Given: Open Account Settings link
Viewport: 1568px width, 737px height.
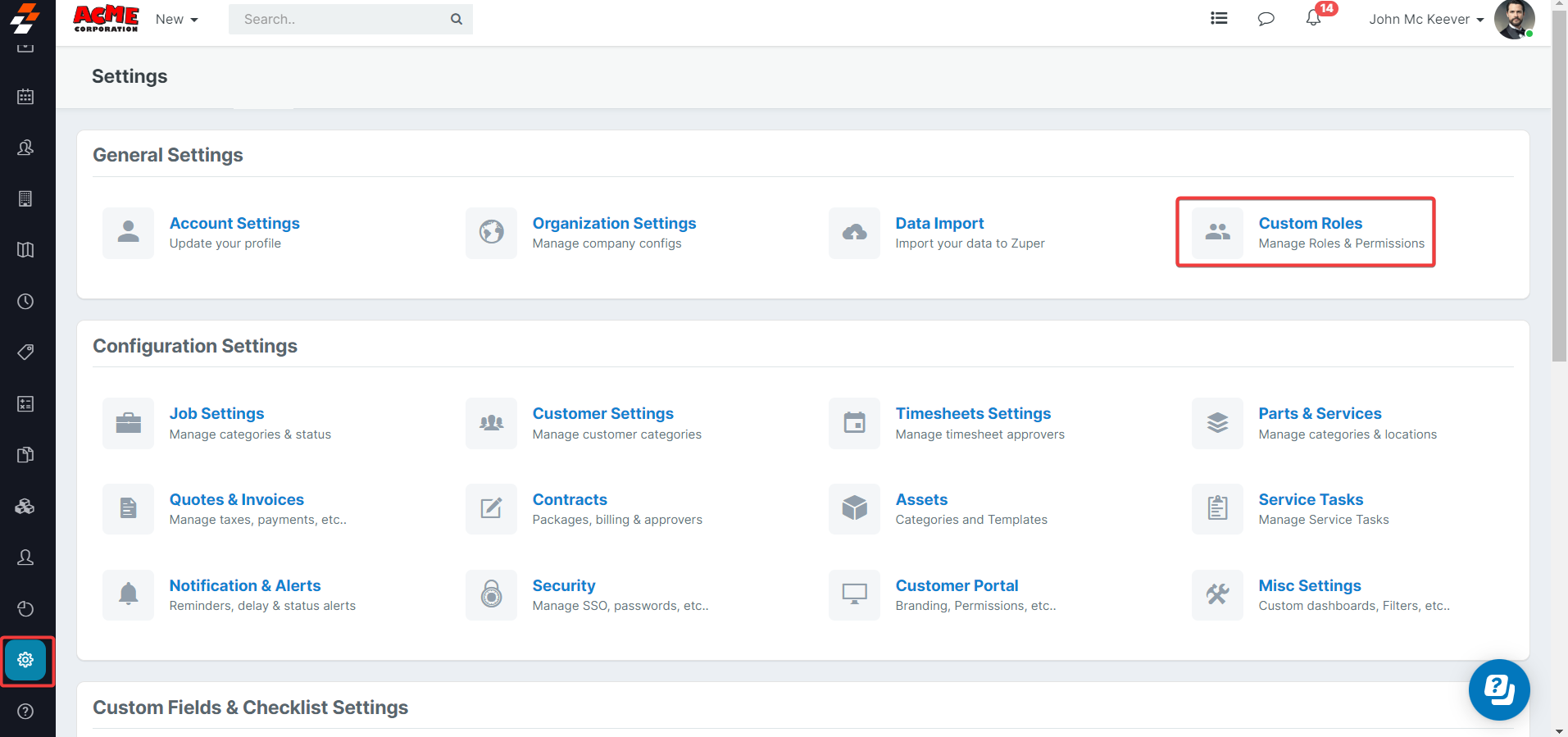Looking at the screenshot, I should 234,223.
